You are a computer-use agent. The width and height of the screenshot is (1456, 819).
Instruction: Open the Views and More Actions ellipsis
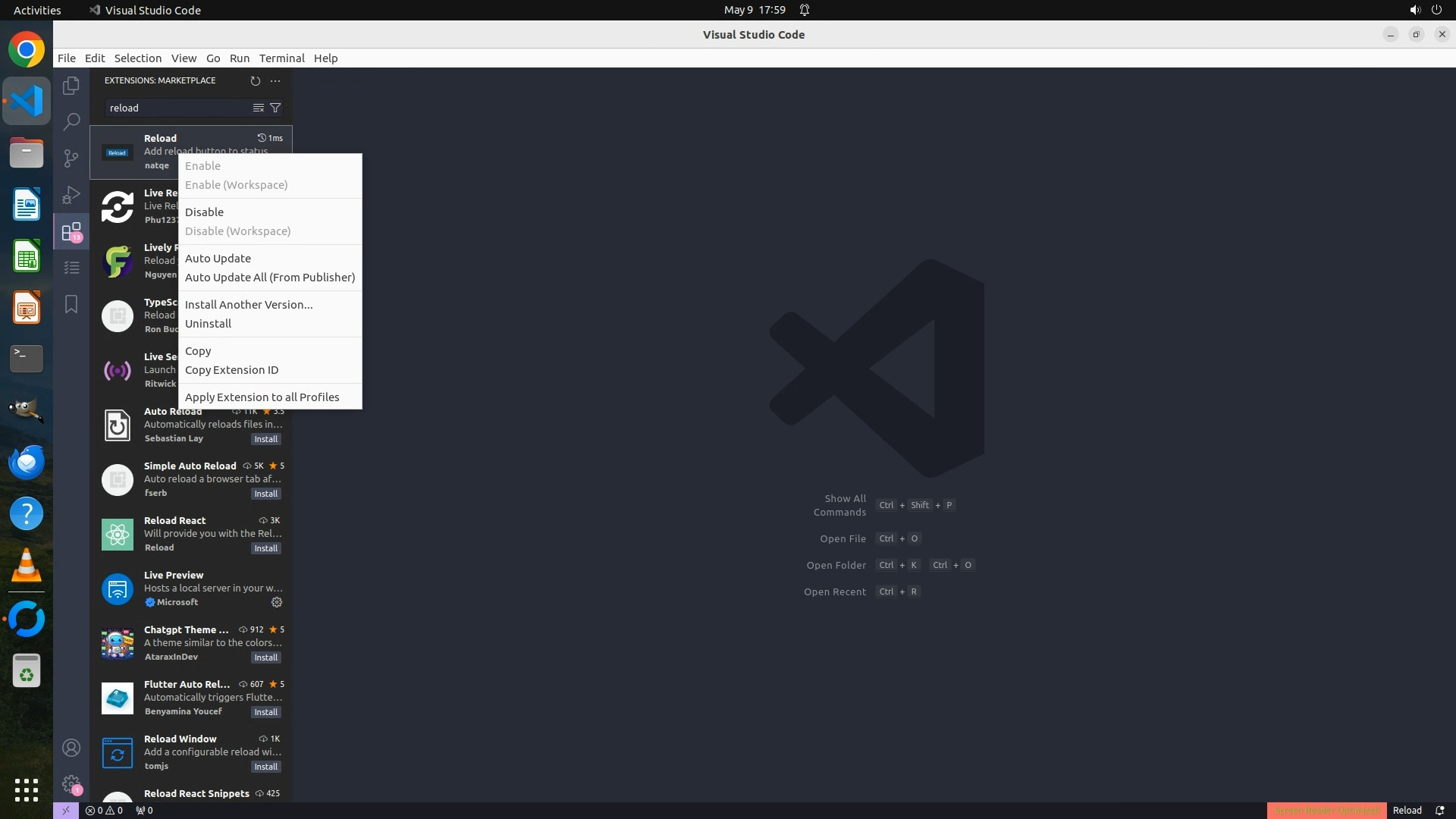pyautogui.click(x=275, y=80)
